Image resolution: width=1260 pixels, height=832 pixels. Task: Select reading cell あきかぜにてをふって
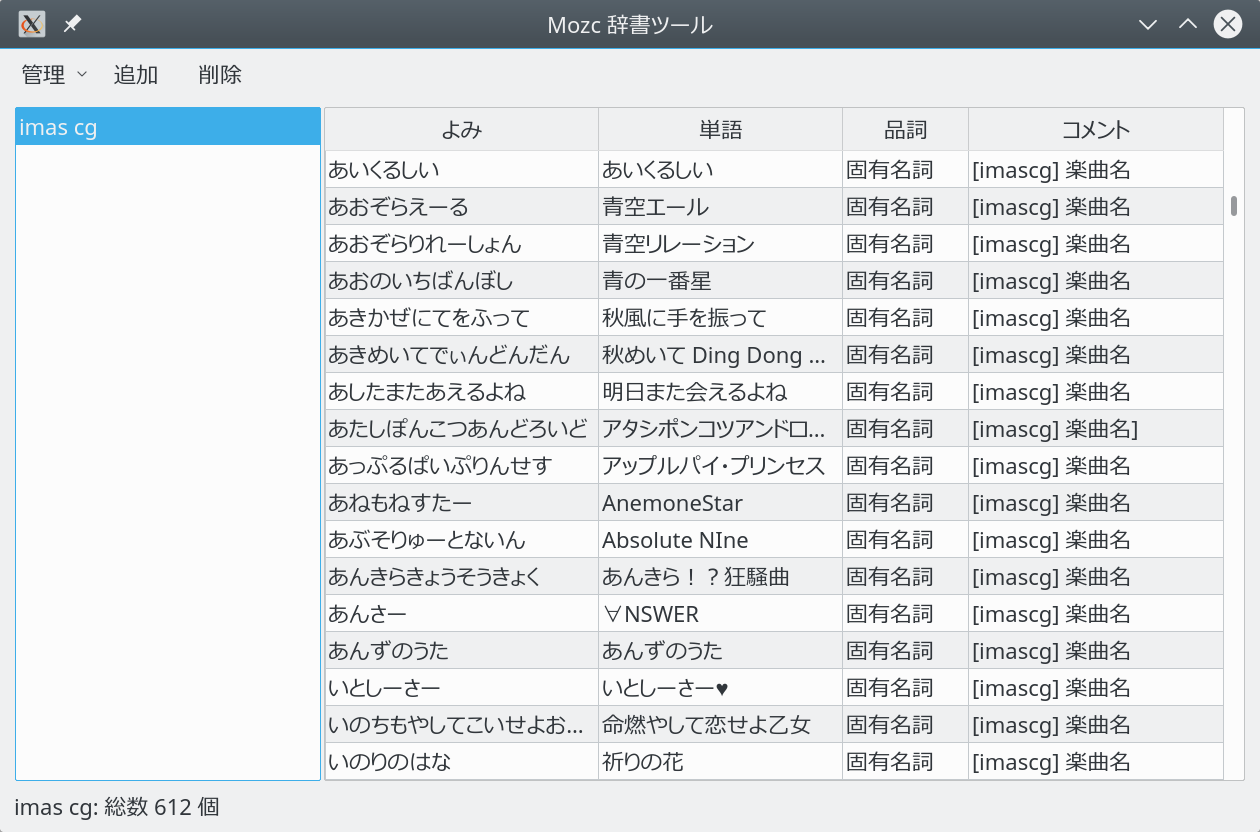tap(462, 318)
